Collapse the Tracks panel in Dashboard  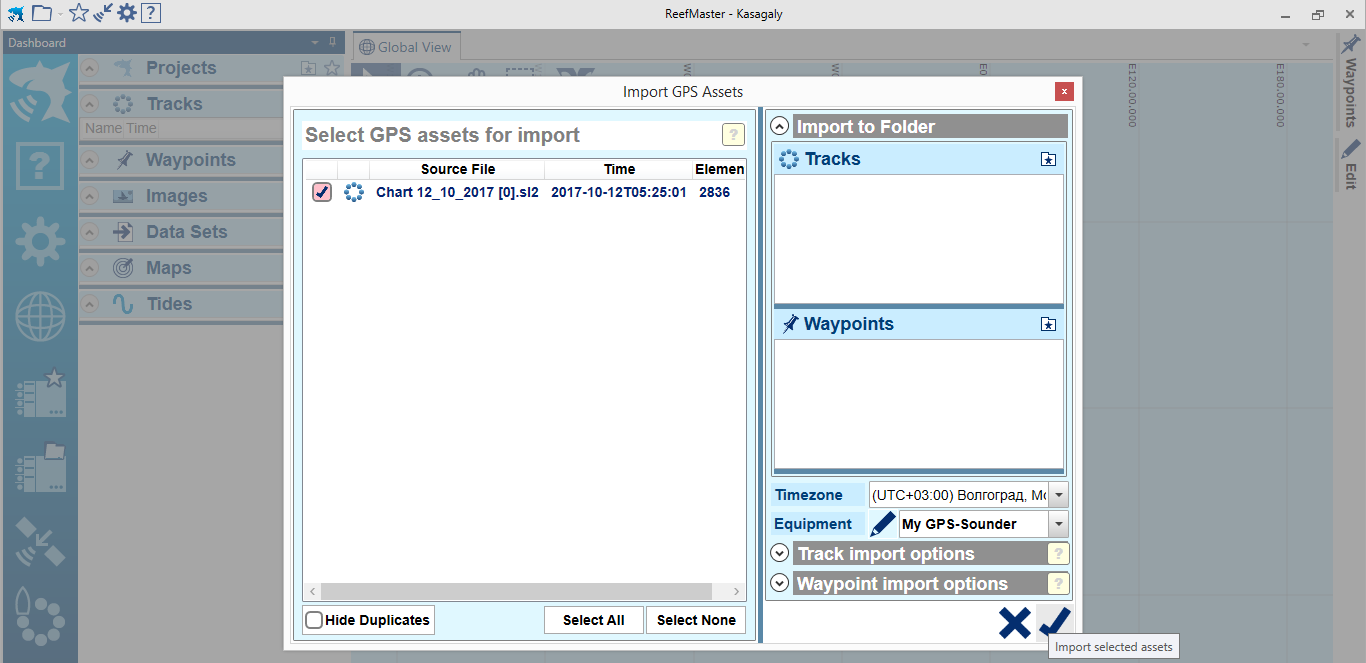[90, 104]
